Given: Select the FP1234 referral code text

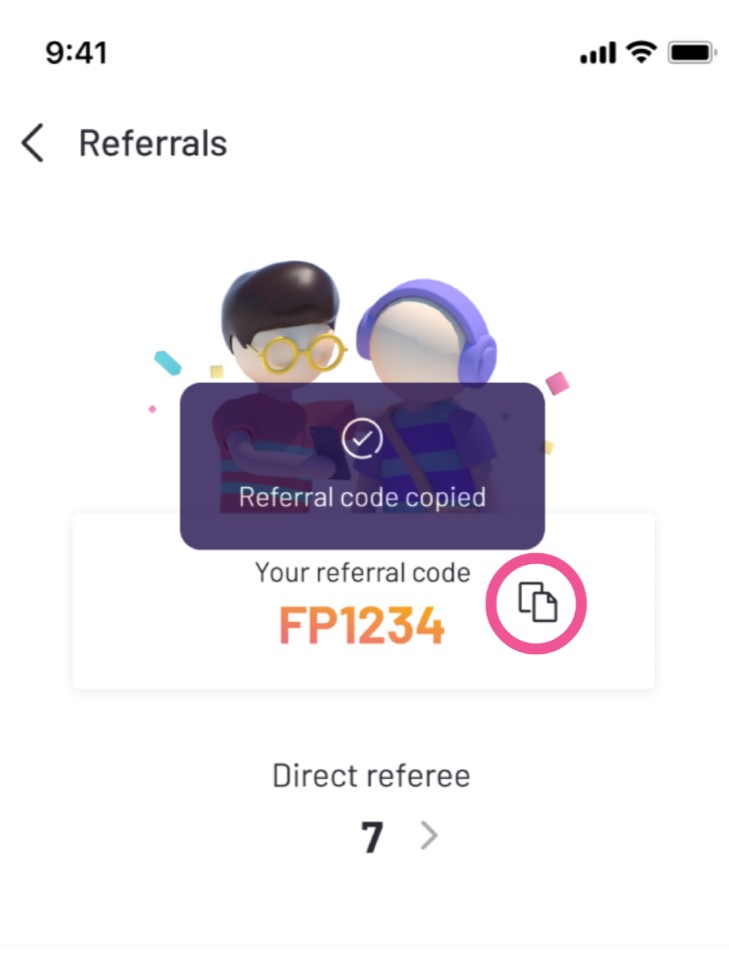Looking at the screenshot, I should [362, 625].
